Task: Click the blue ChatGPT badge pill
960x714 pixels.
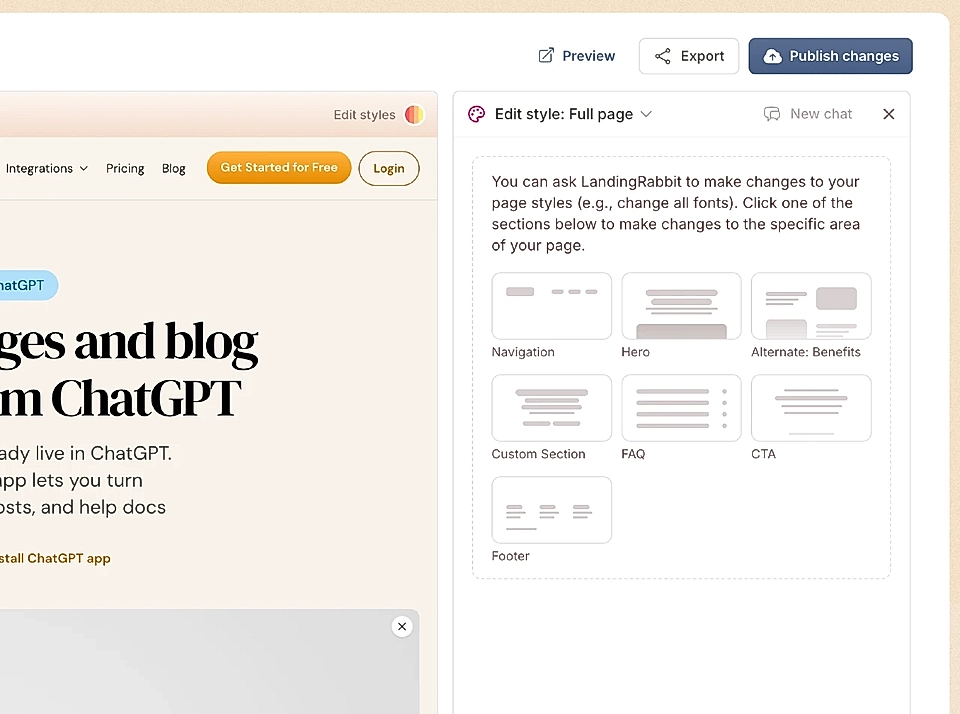Action: [29, 285]
